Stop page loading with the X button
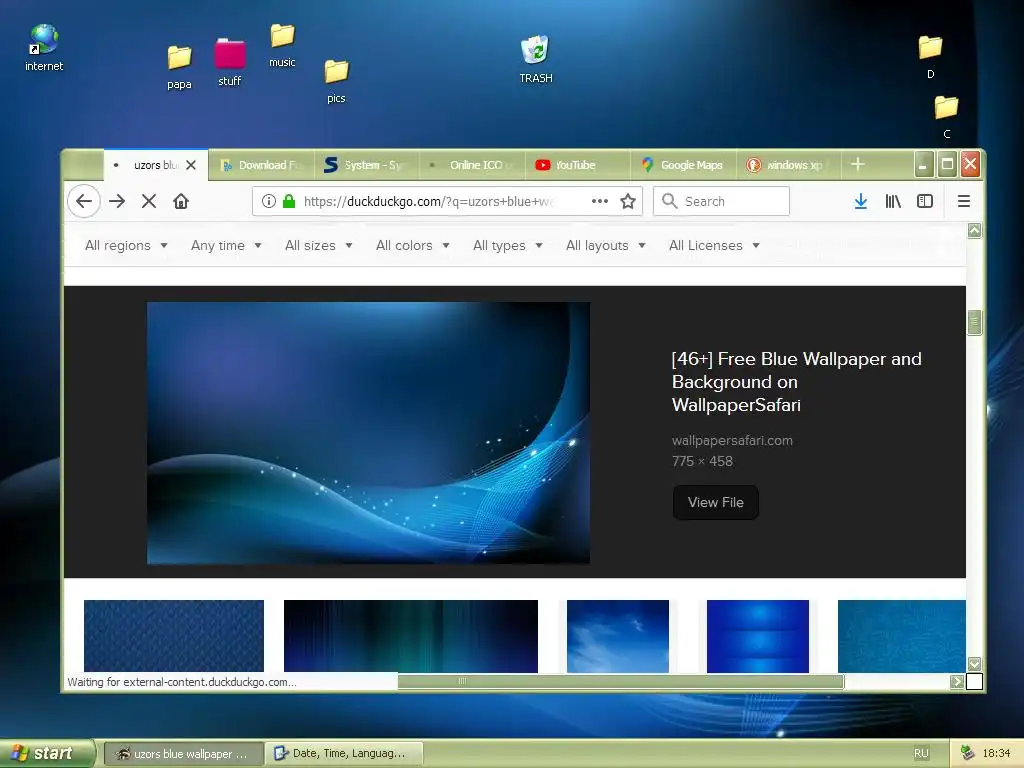 point(149,201)
